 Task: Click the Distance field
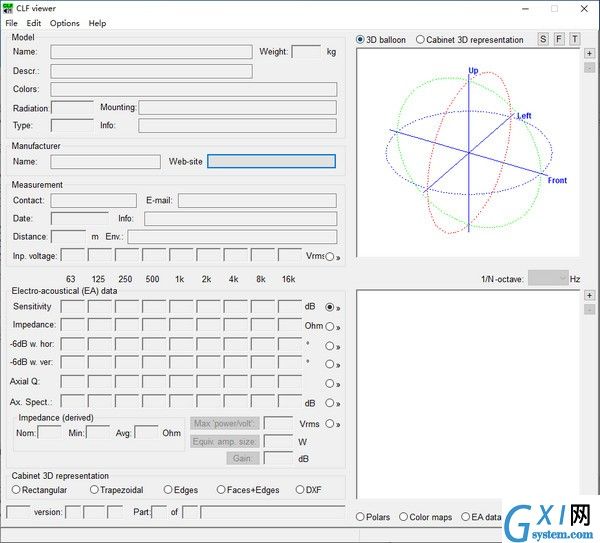pos(68,237)
